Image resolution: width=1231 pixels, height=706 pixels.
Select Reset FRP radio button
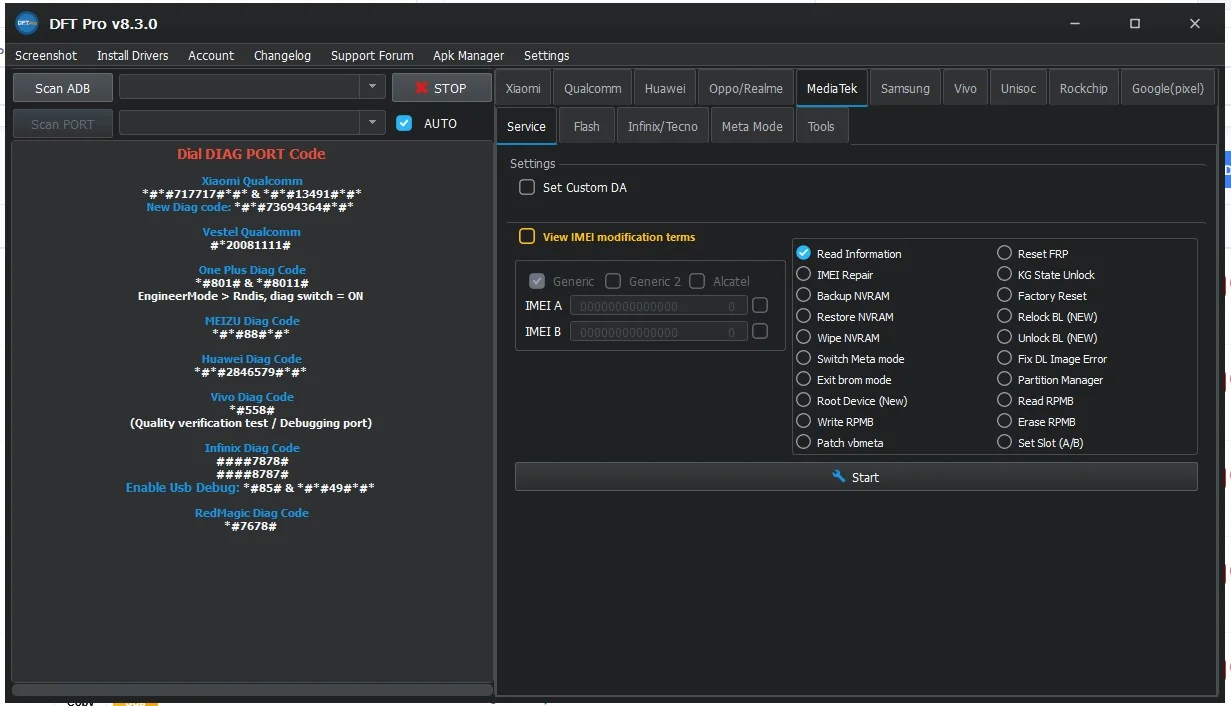tap(1005, 253)
